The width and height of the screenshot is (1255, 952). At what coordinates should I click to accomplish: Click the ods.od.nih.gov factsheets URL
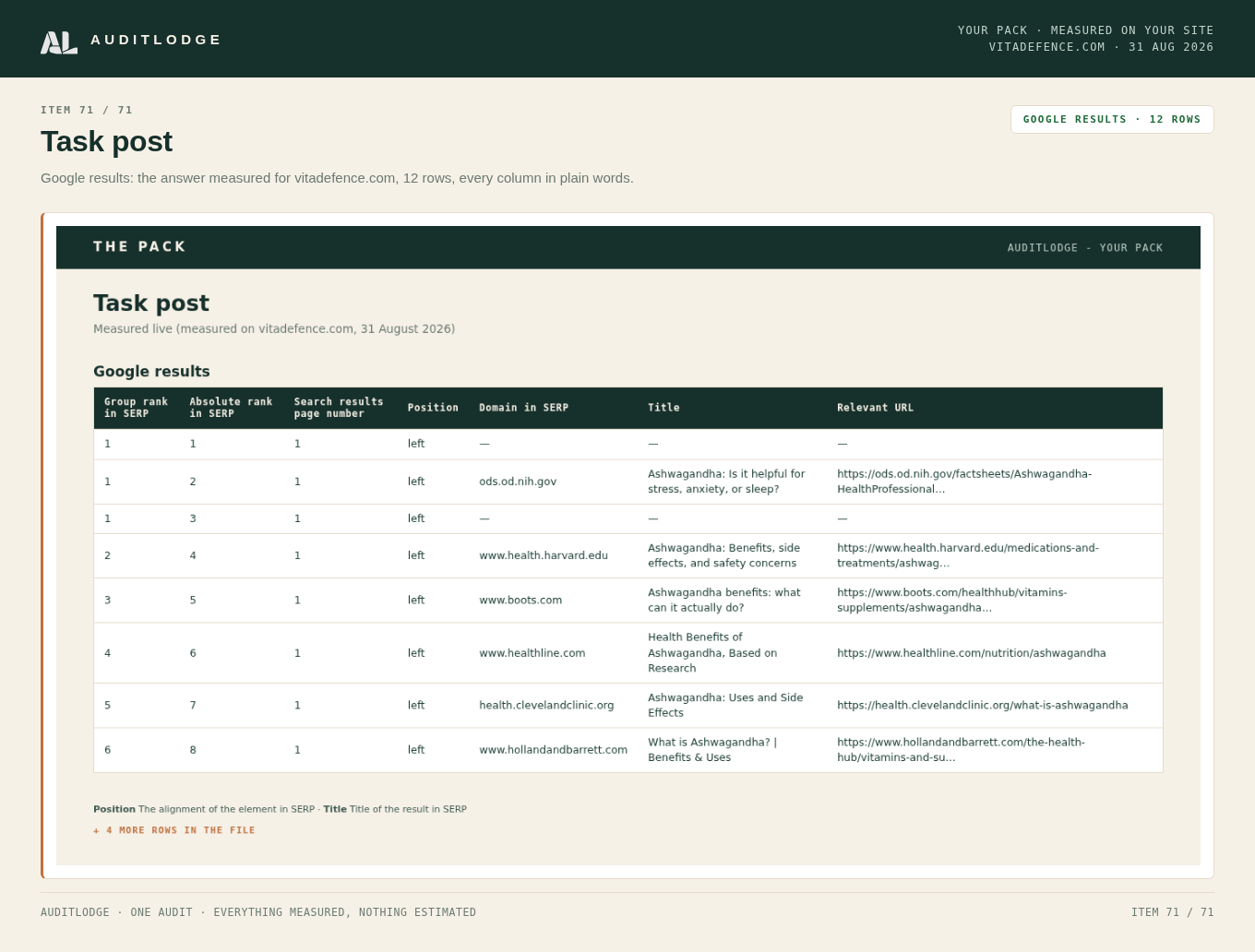click(x=964, y=482)
